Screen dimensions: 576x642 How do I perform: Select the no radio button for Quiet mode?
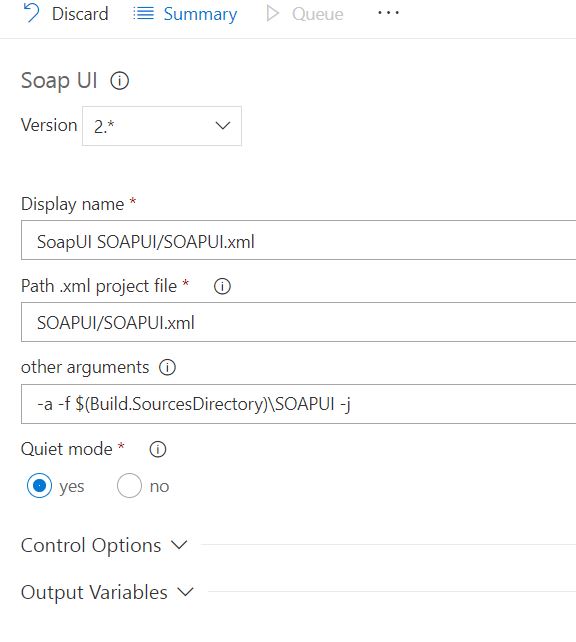coord(129,486)
